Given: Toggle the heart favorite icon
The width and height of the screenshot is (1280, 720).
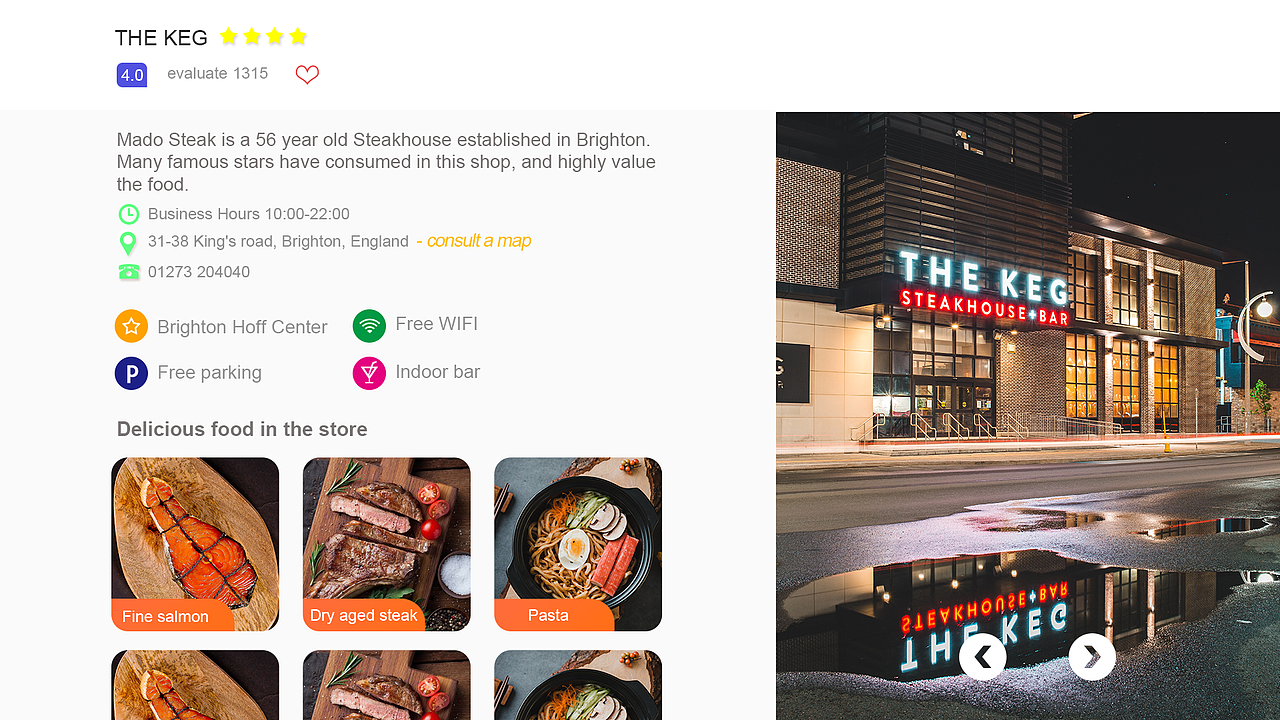Looking at the screenshot, I should click(307, 74).
